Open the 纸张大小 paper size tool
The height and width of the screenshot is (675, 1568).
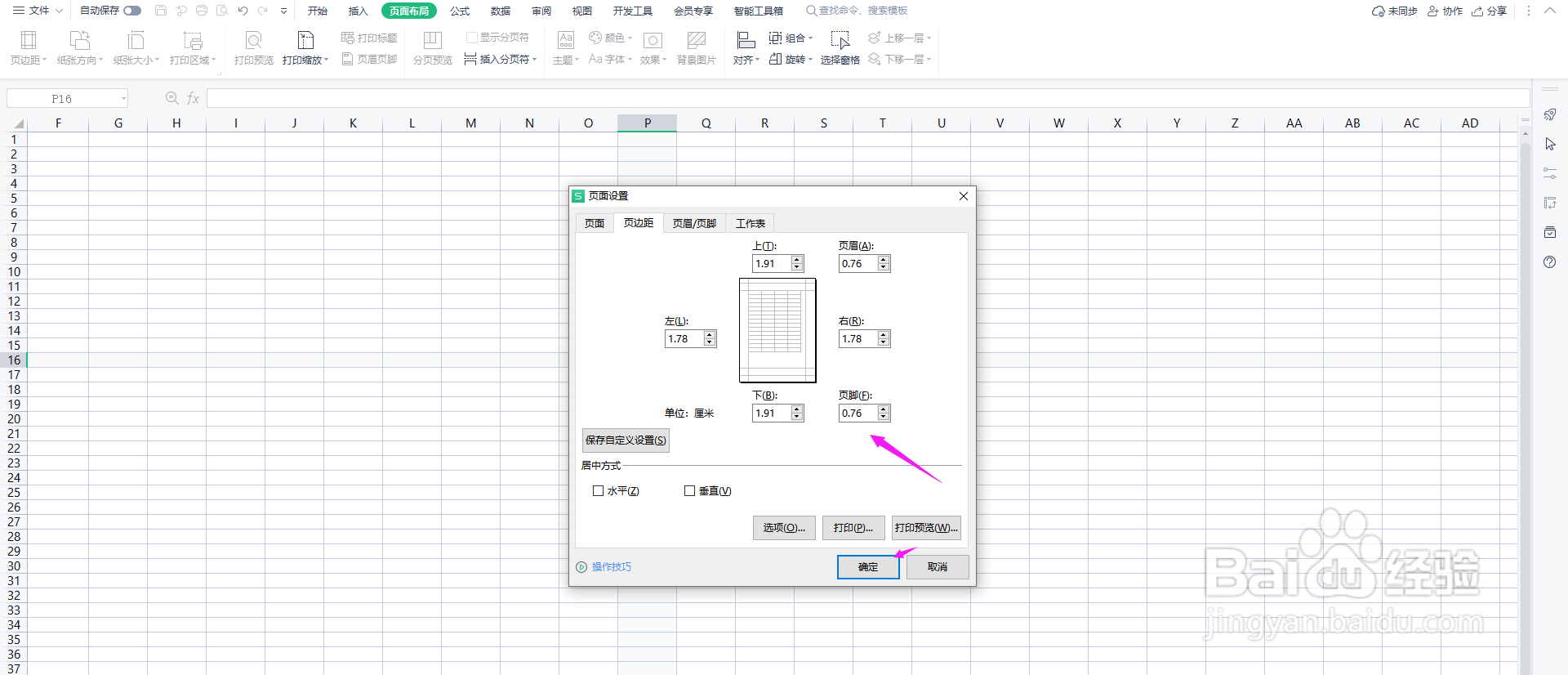(x=136, y=47)
